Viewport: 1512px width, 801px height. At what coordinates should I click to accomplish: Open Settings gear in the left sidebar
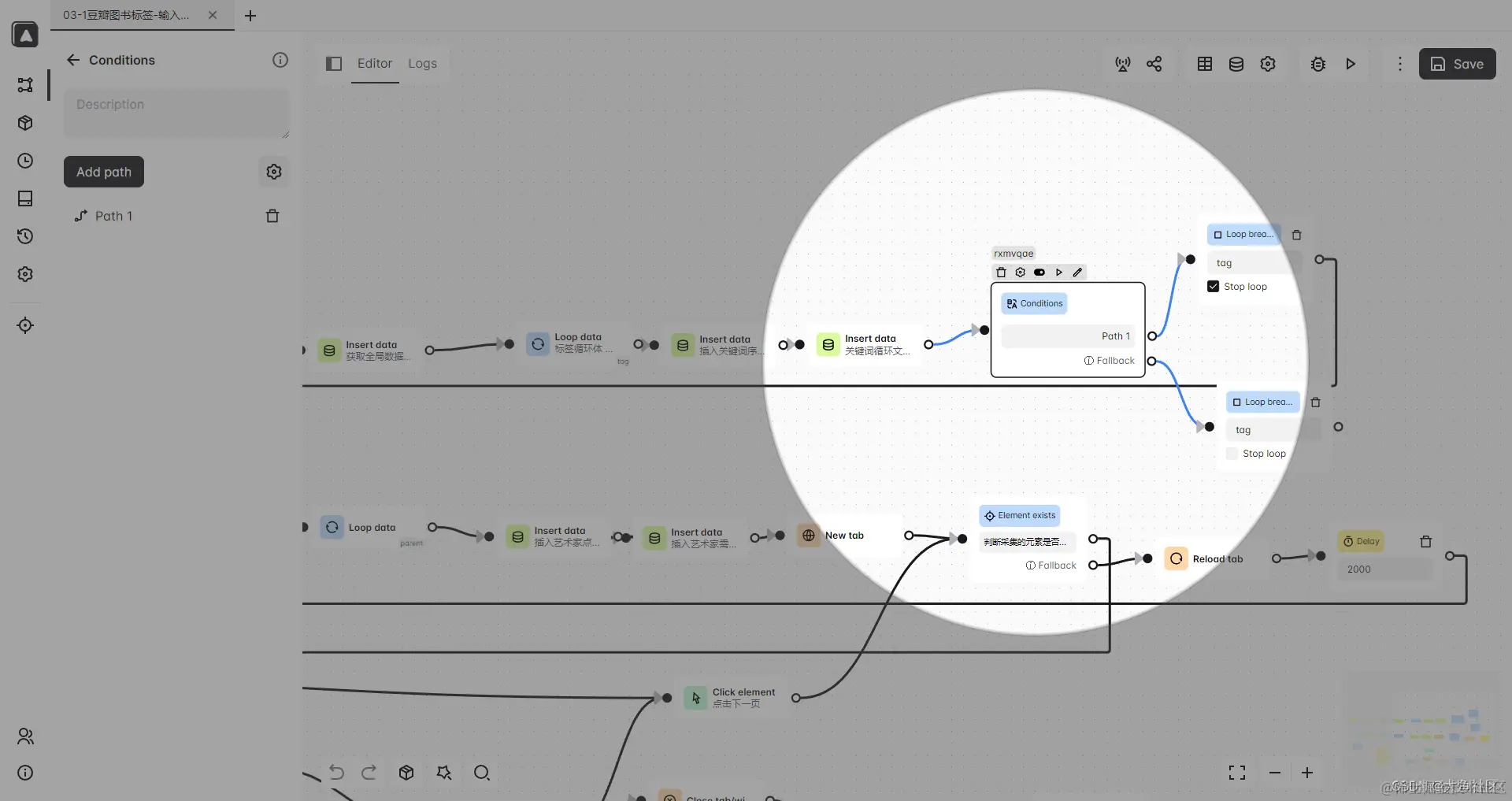click(x=25, y=274)
